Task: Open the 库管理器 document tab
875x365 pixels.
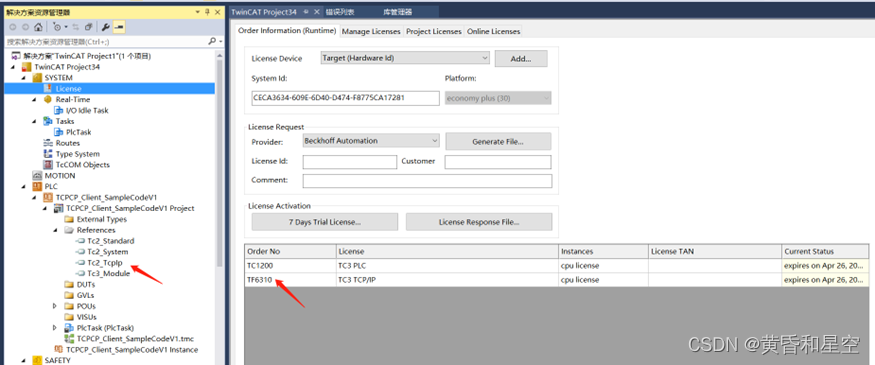Action: pyautogui.click(x=397, y=12)
